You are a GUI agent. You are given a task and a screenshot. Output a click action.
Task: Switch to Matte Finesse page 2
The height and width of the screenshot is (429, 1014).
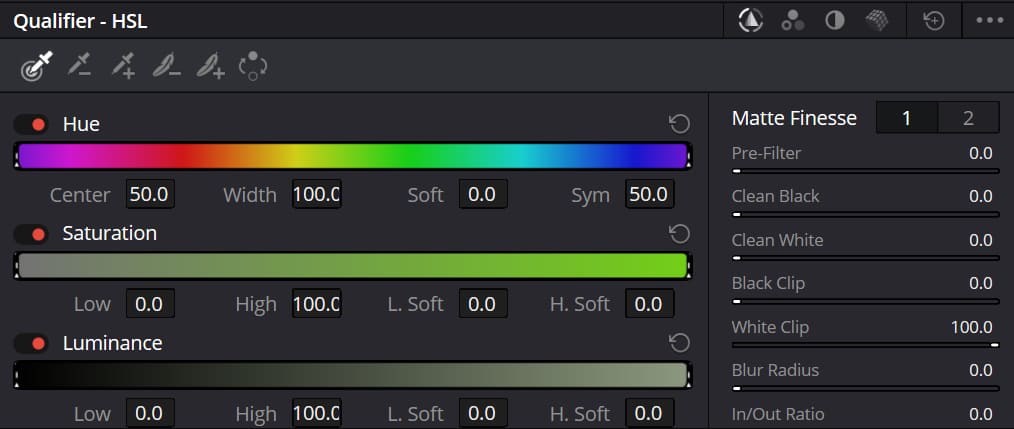[x=968, y=118]
